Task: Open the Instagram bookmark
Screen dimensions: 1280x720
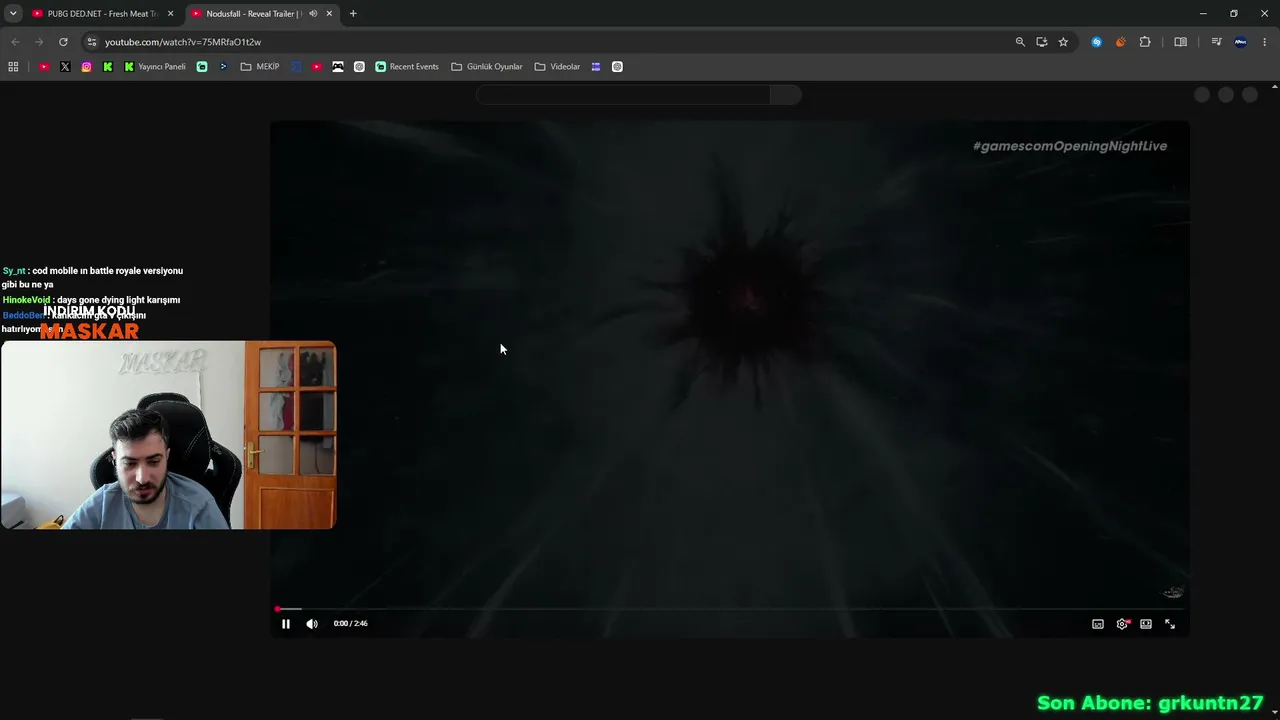Action: (87, 67)
